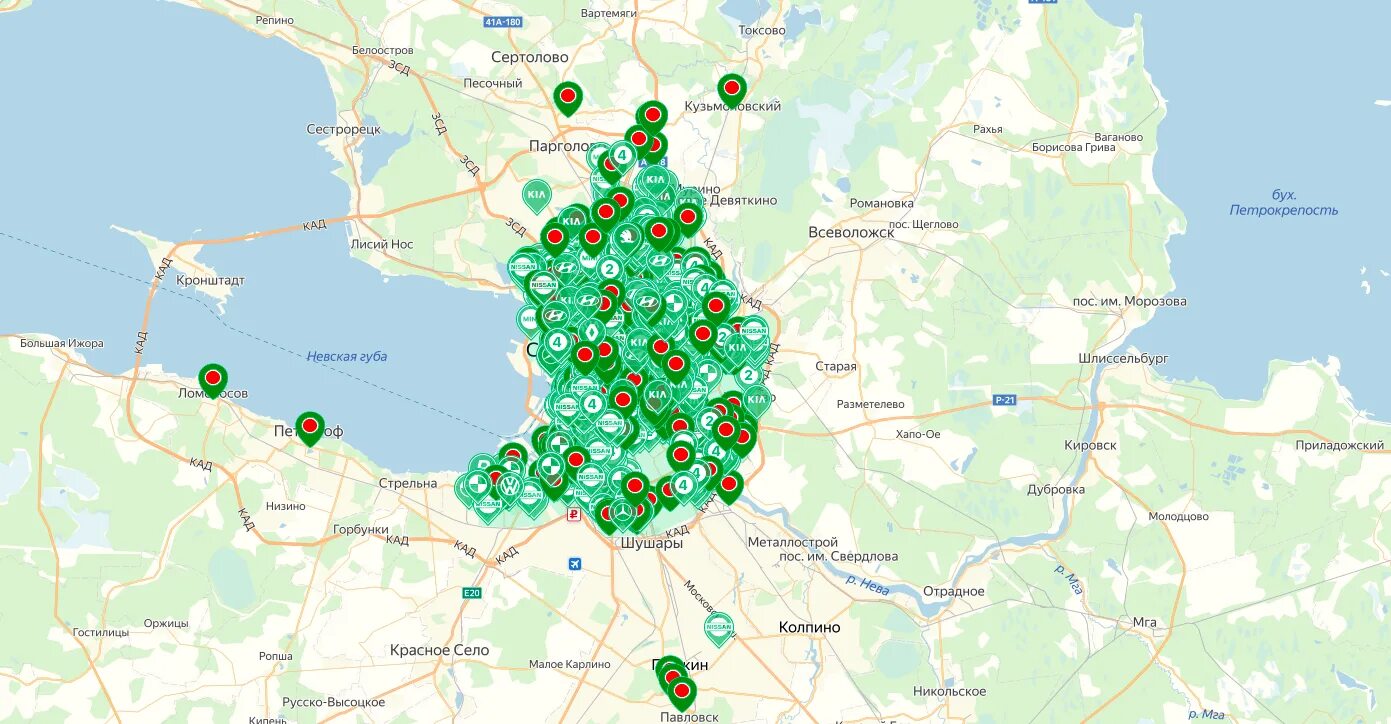Select the Гостилицы label
This screenshot has height=724, width=1391.
pos(102,633)
